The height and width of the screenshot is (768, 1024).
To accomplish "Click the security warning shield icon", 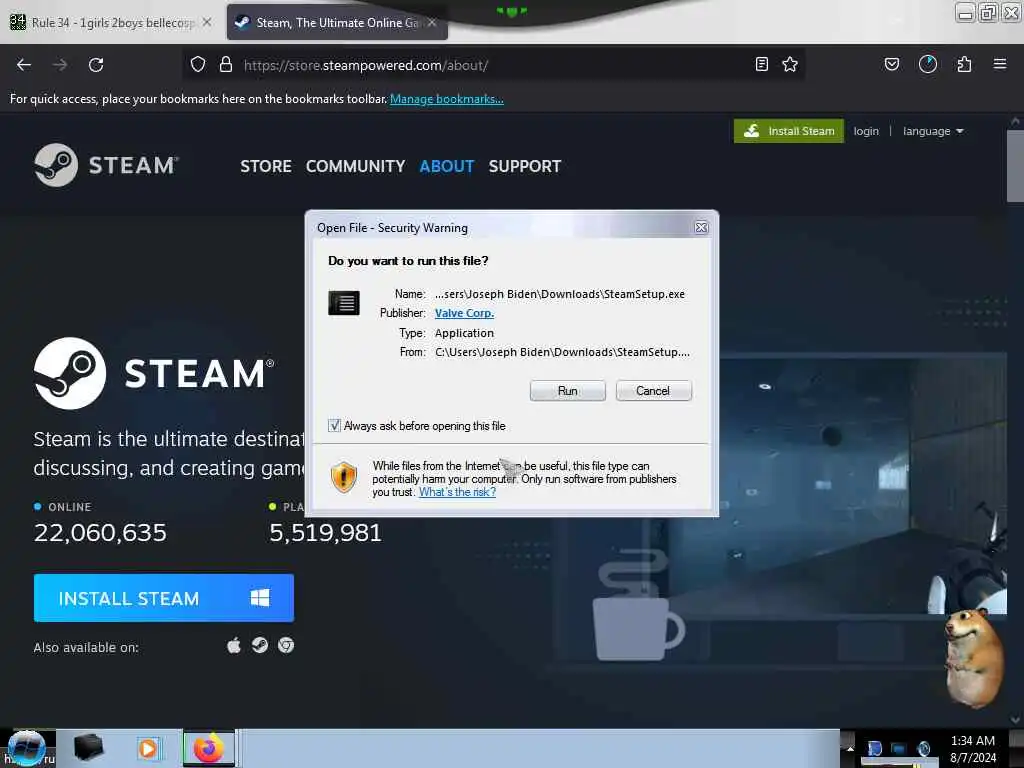I will (344, 477).
